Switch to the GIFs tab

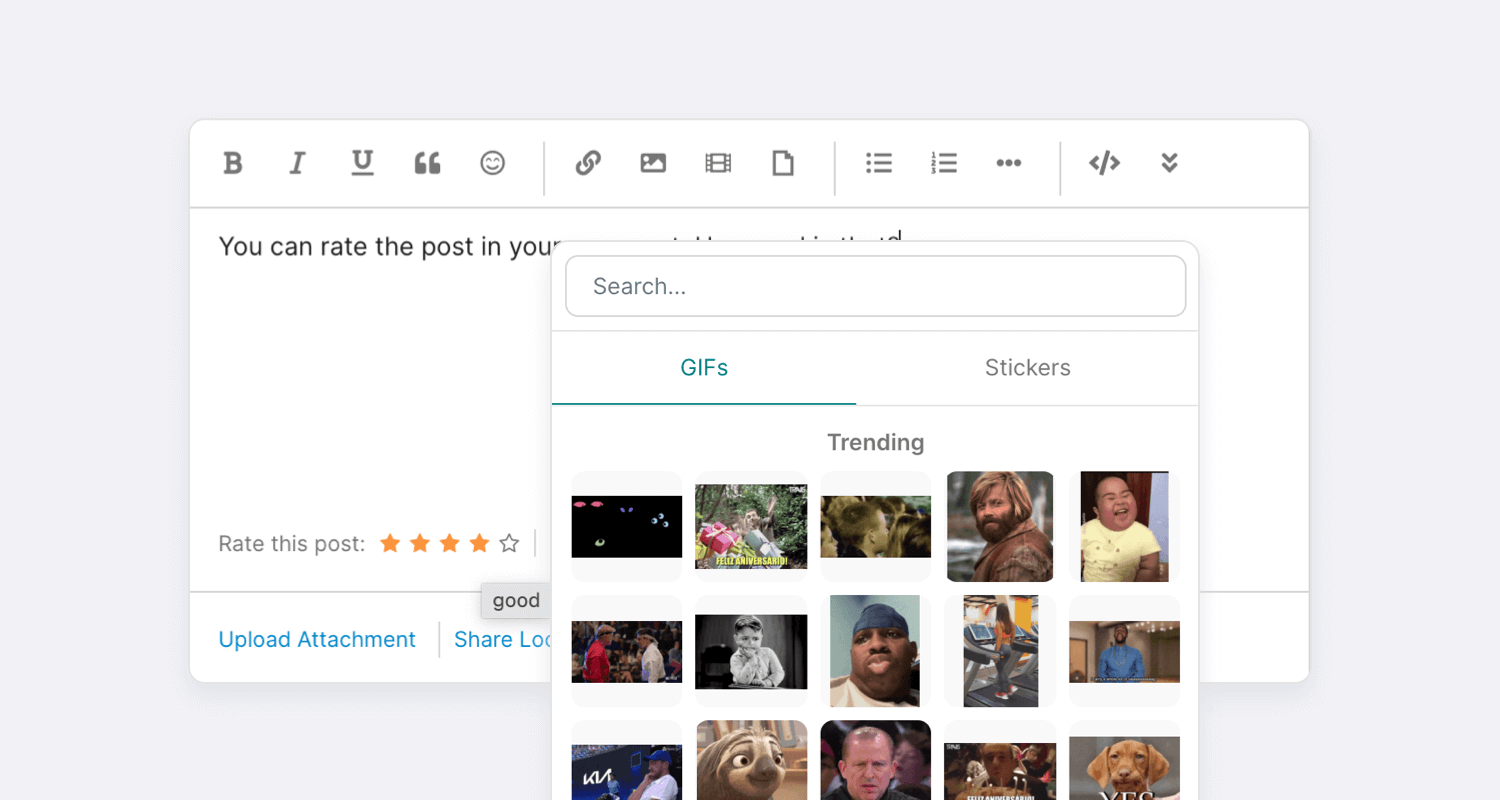click(704, 368)
